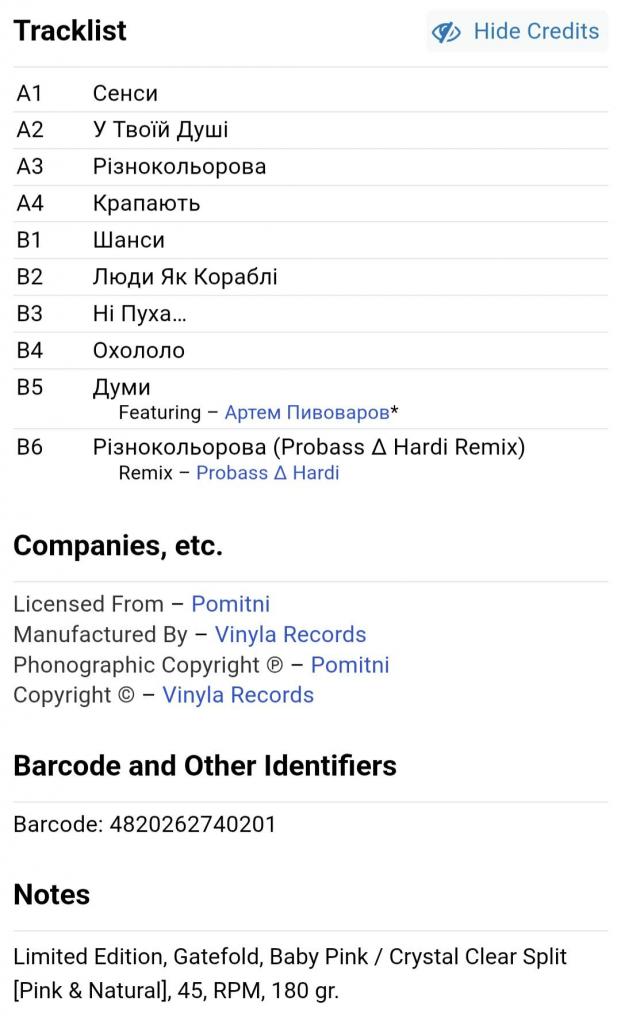The width and height of the screenshot is (621, 1024).
Task: Select track B2 Люди Як Кораблі
Action: [185, 277]
